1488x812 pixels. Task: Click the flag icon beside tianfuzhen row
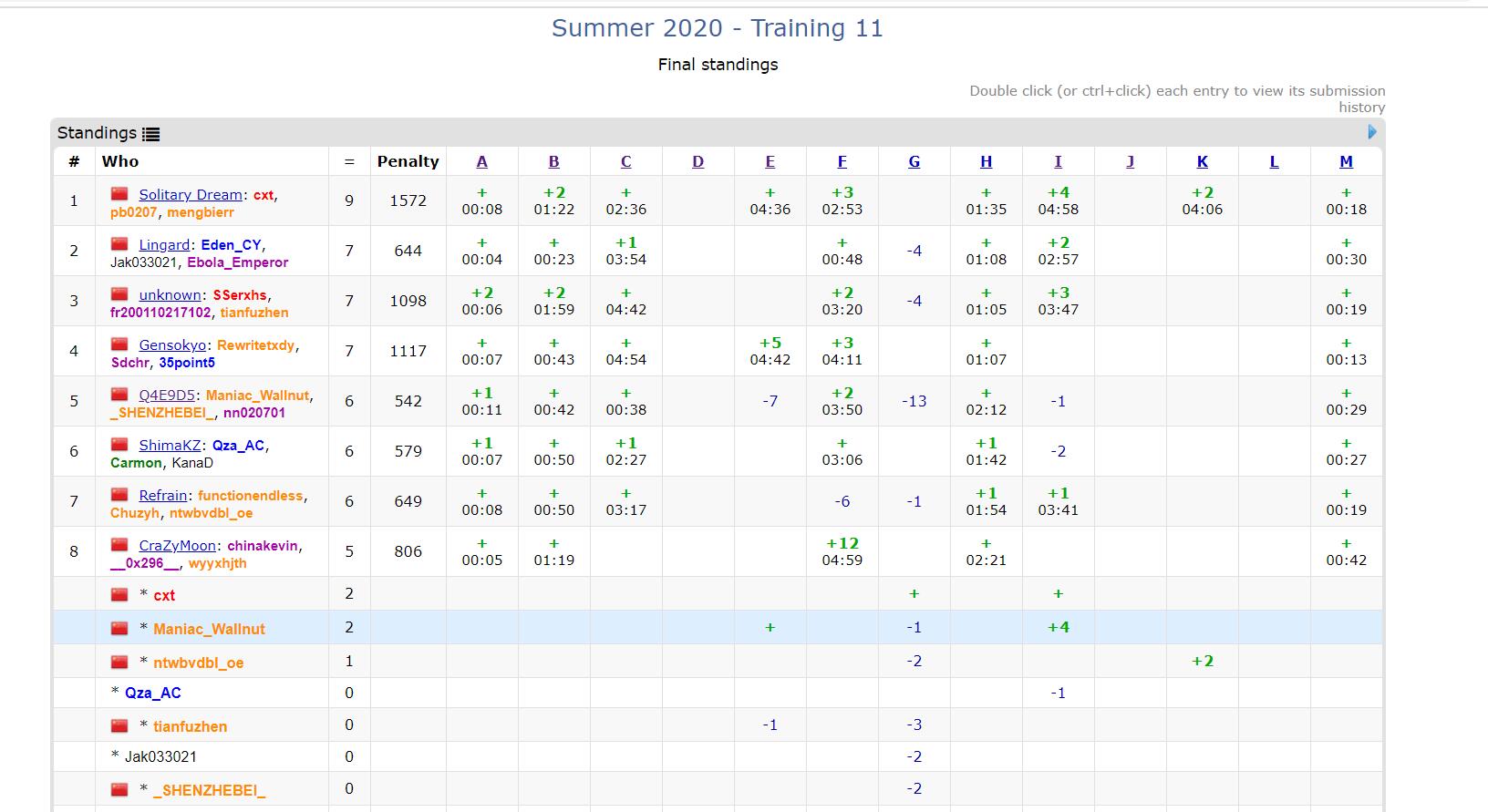pos(119,725)
